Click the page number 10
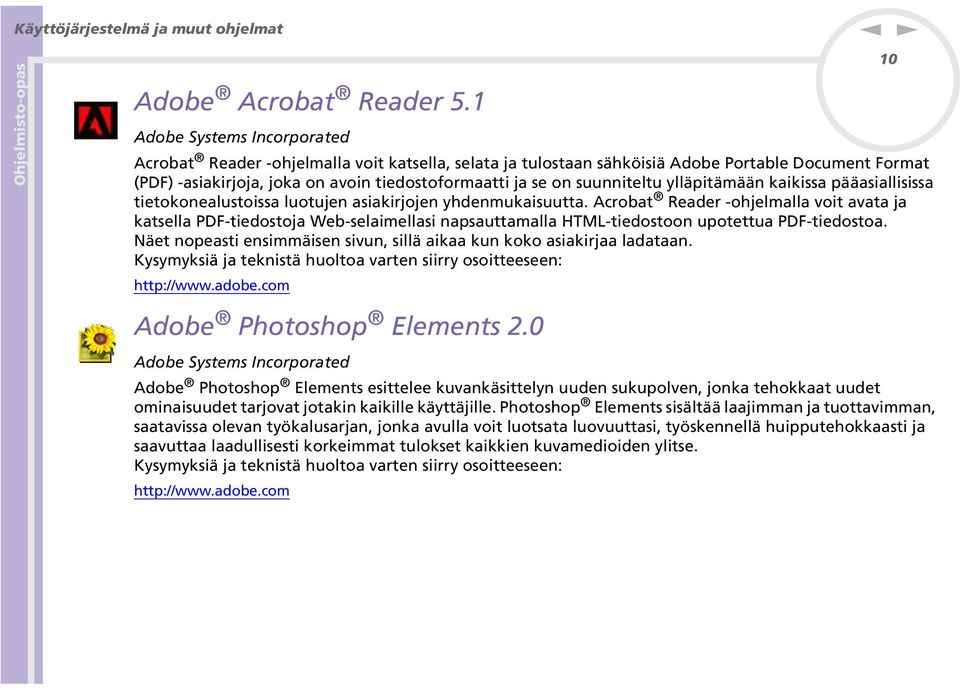The width and height of the screenshot is (960, 690). point(888,59)
